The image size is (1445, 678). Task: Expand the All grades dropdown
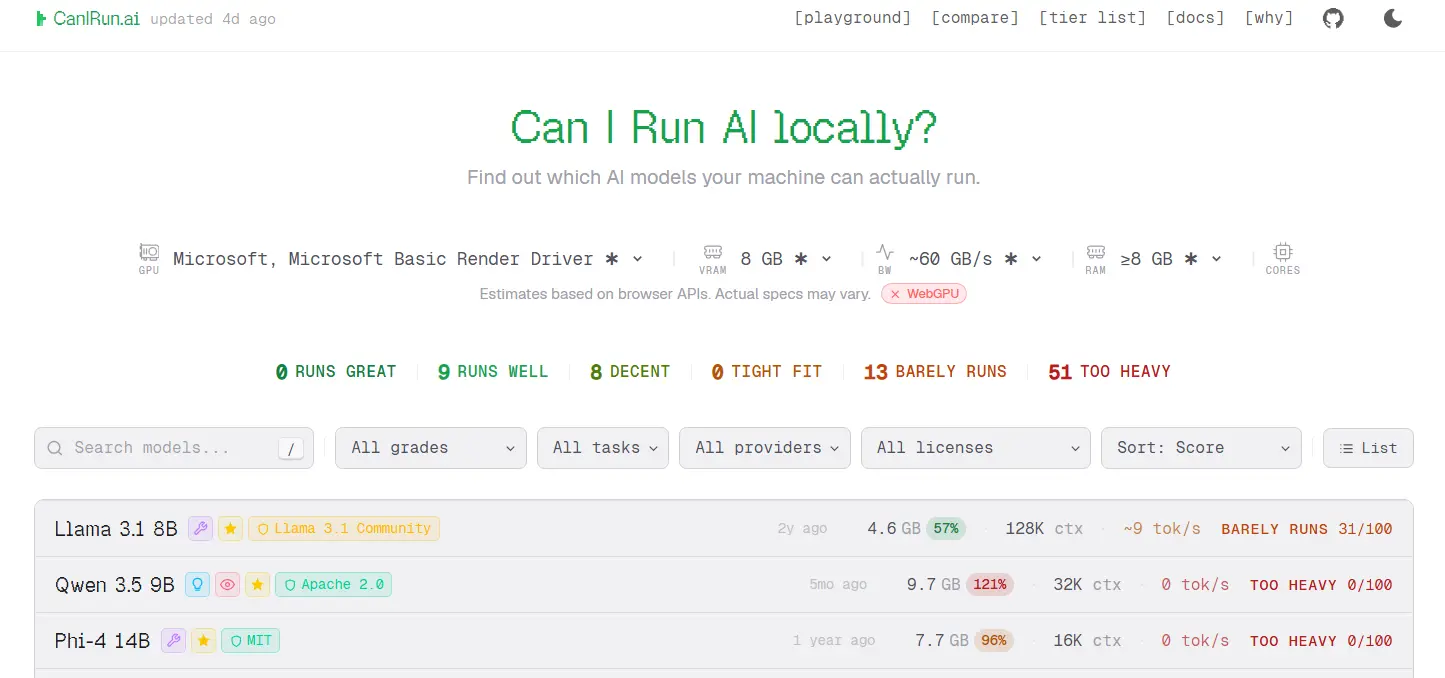[431, 448]
